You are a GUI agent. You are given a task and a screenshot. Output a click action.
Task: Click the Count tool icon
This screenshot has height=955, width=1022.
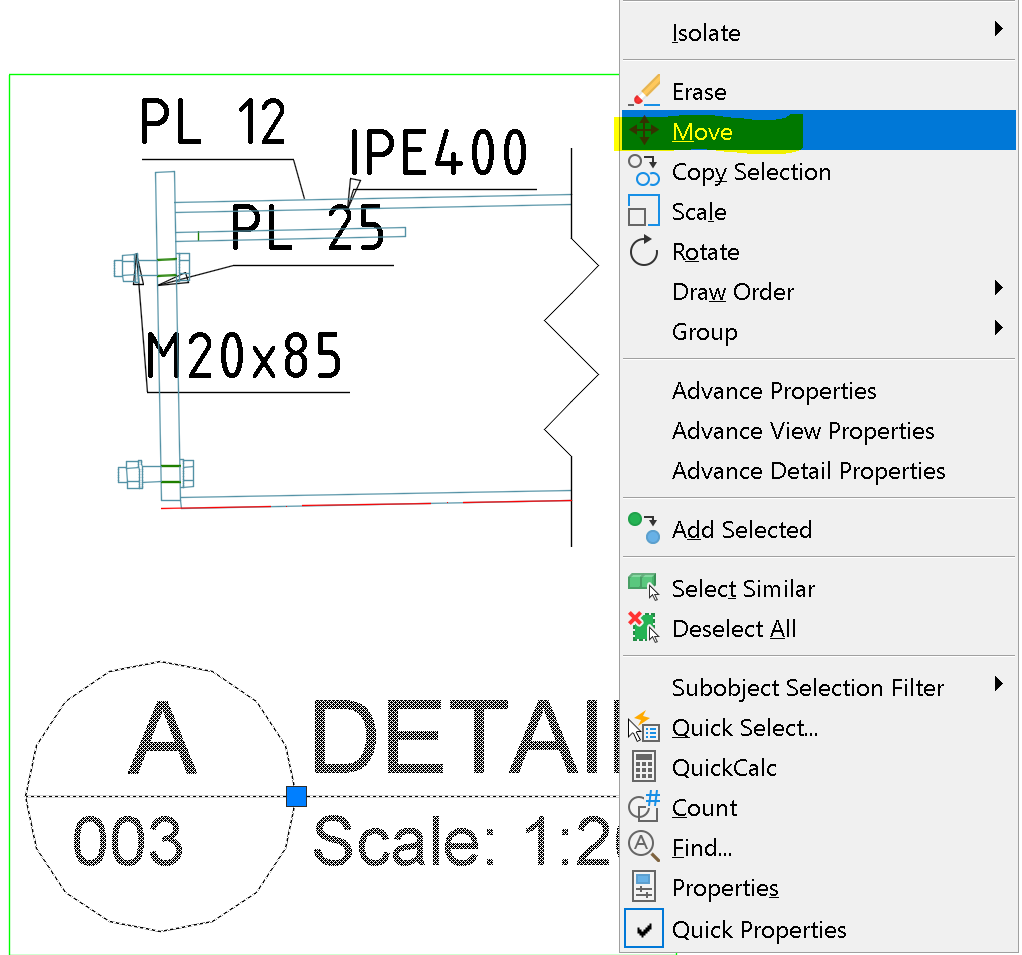click(x=645, y=807)
